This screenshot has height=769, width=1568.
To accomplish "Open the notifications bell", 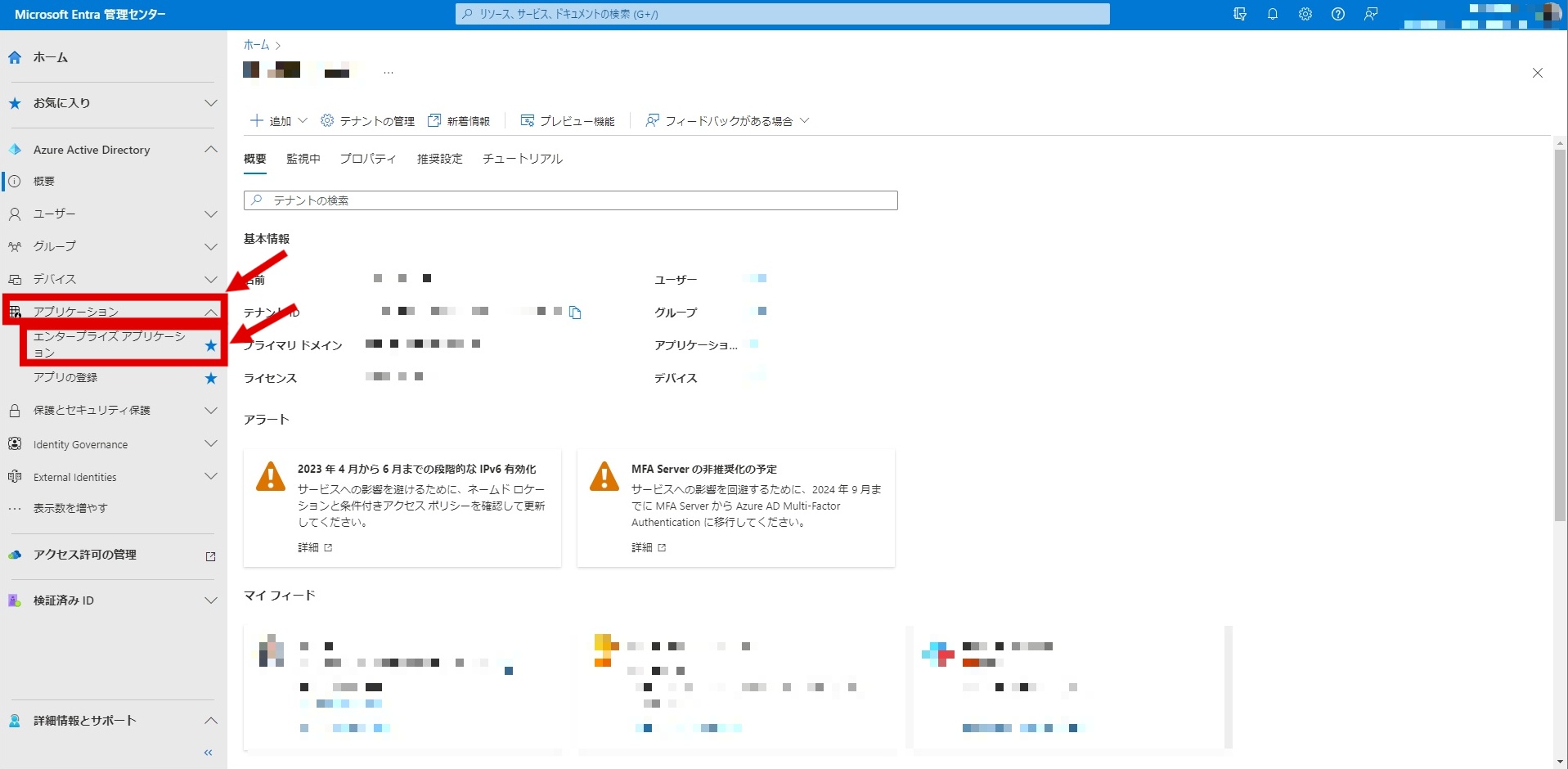I will coord(1273,14).
